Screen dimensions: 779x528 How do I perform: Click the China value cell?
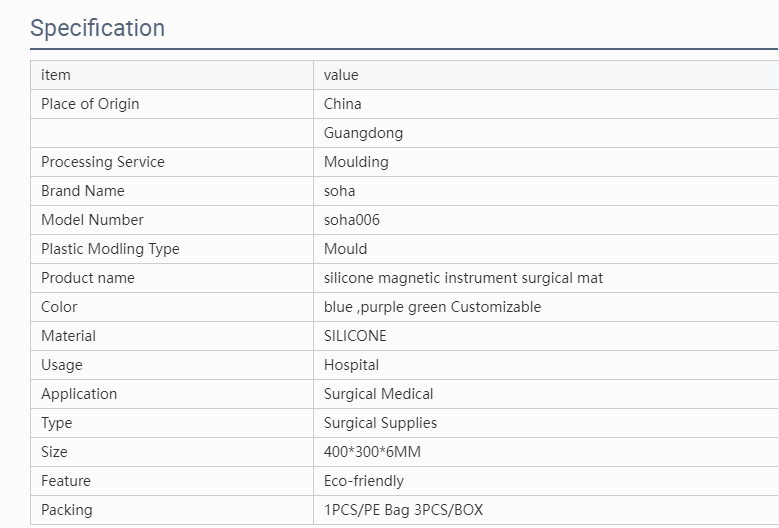pyautogui.click(x=546, y=104)
